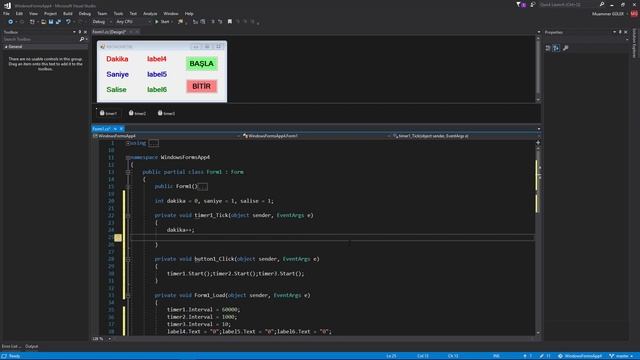Viewport: 640px width, 360px height.
Task: Open the Window menu
Action: [x=171, y=13]
